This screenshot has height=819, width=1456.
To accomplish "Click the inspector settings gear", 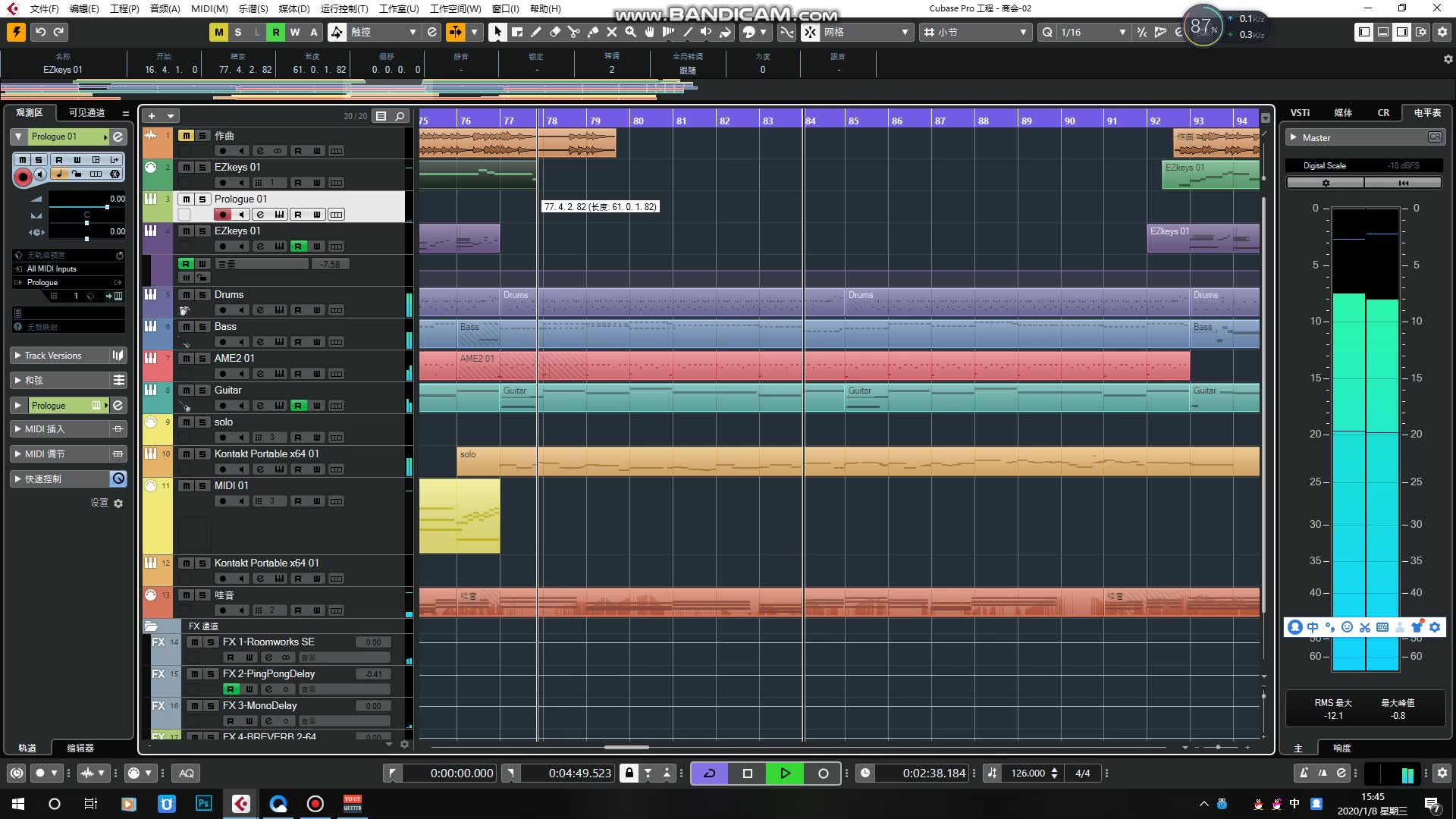I will pyautogui.click(x=118, y=504).
